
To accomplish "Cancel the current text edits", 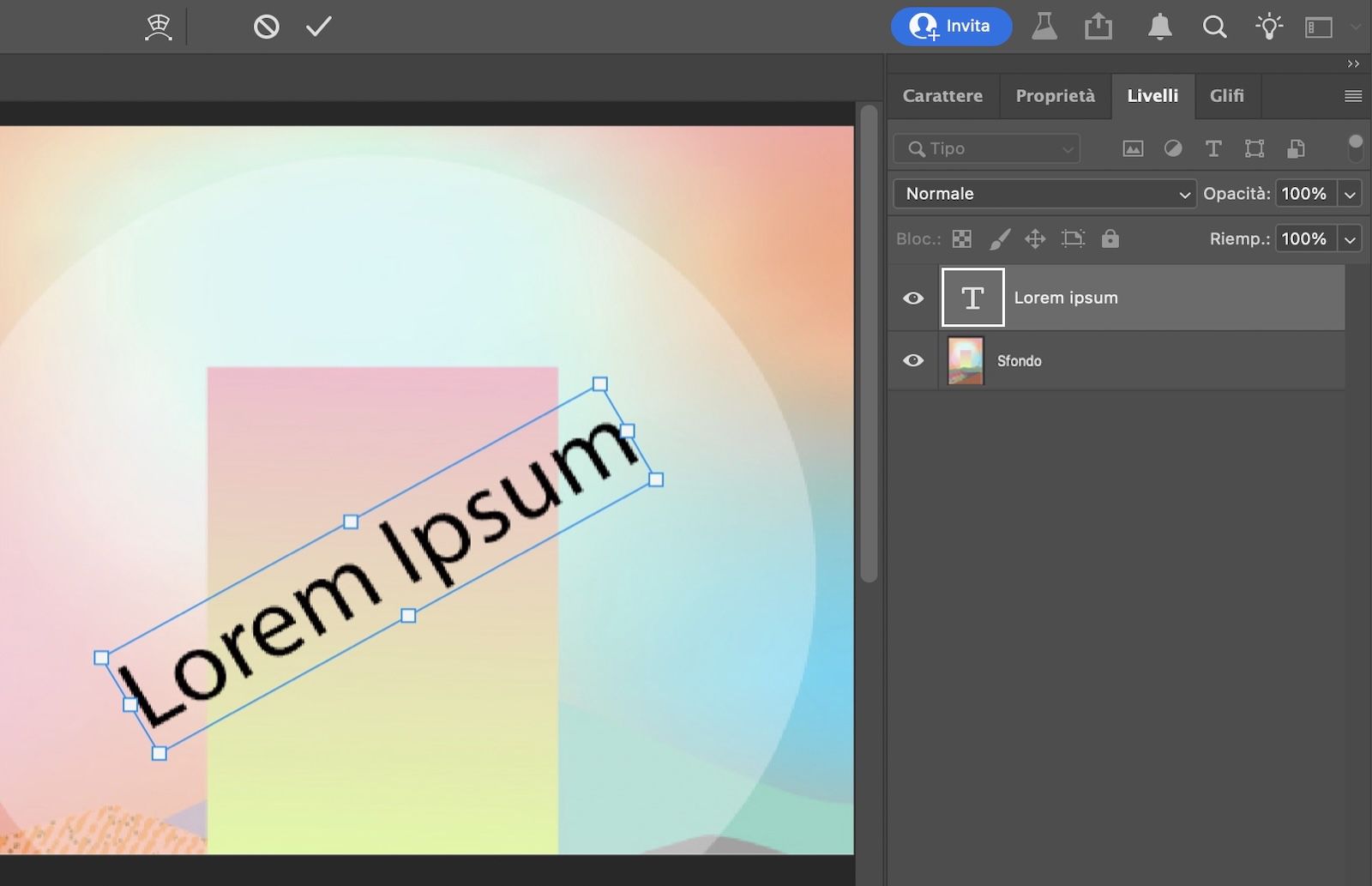I will pos(267,27).
